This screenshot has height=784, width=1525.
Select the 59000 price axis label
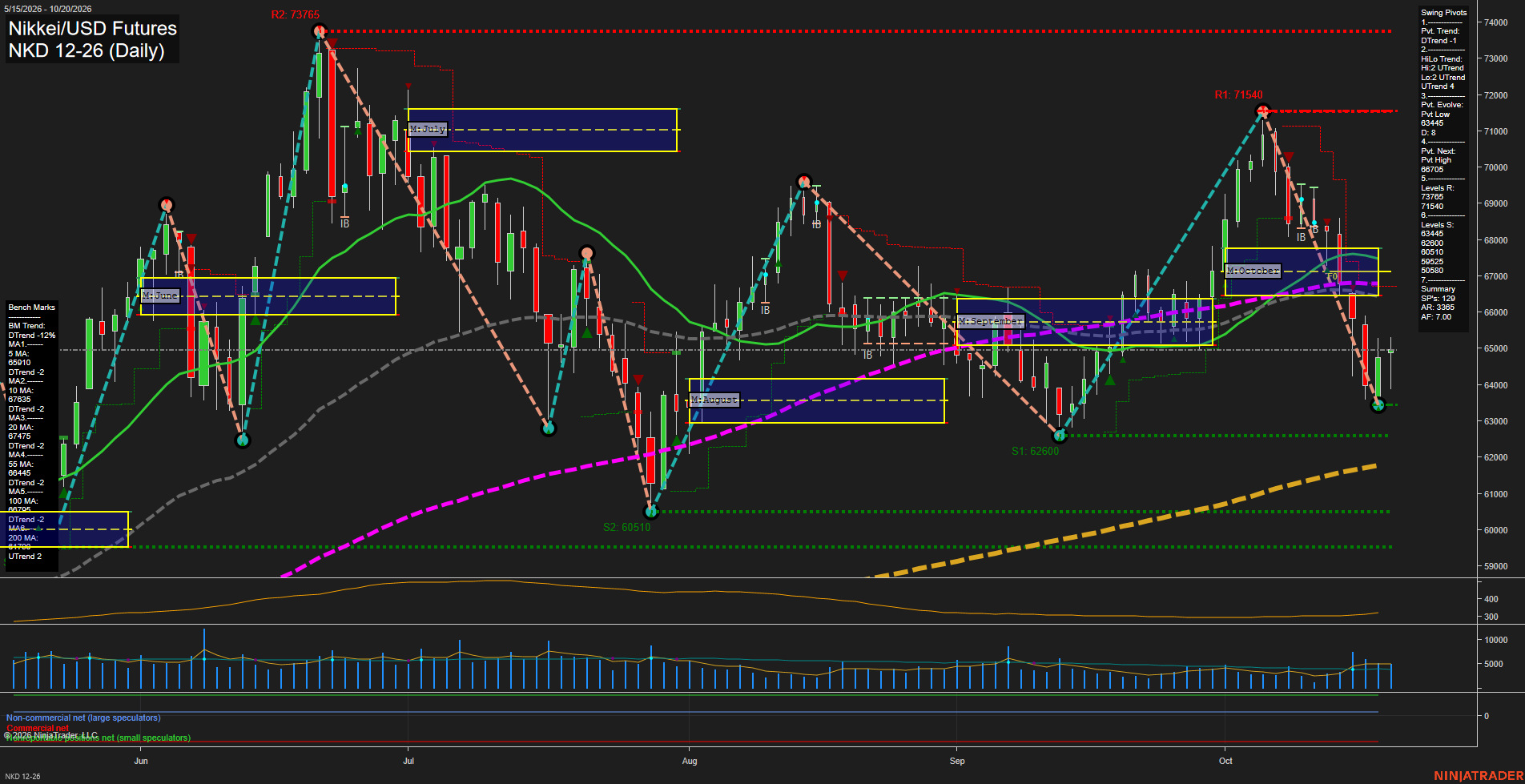[x=1496, y=566]
